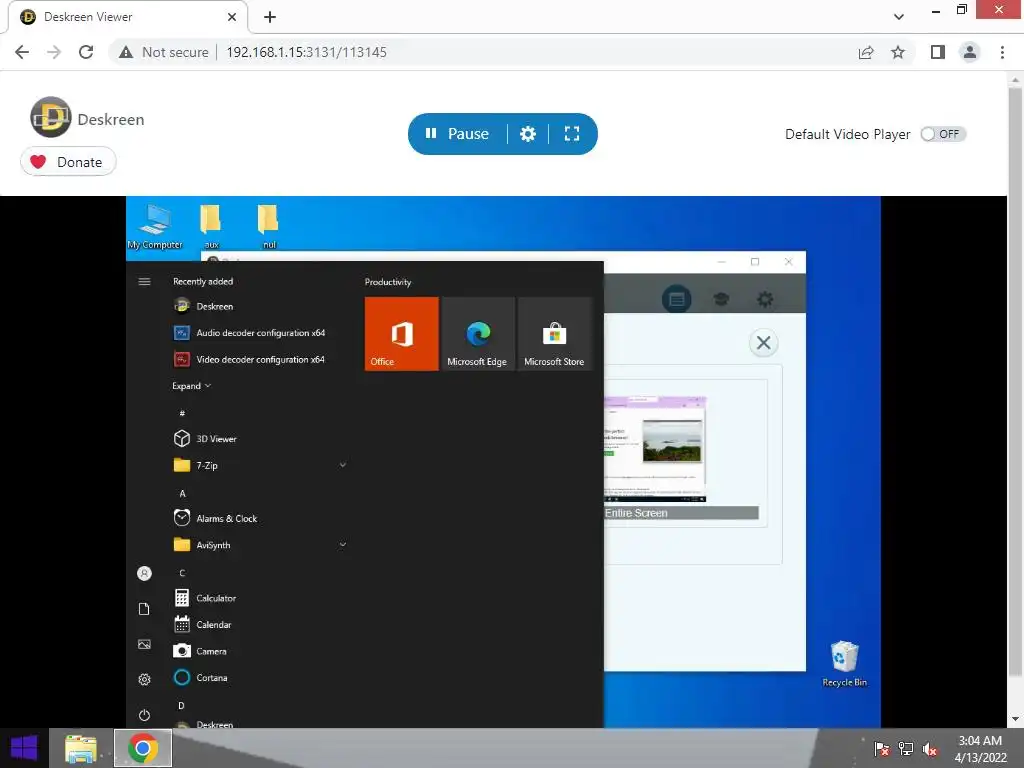Open the browser side panel icon

coord(938,52)
